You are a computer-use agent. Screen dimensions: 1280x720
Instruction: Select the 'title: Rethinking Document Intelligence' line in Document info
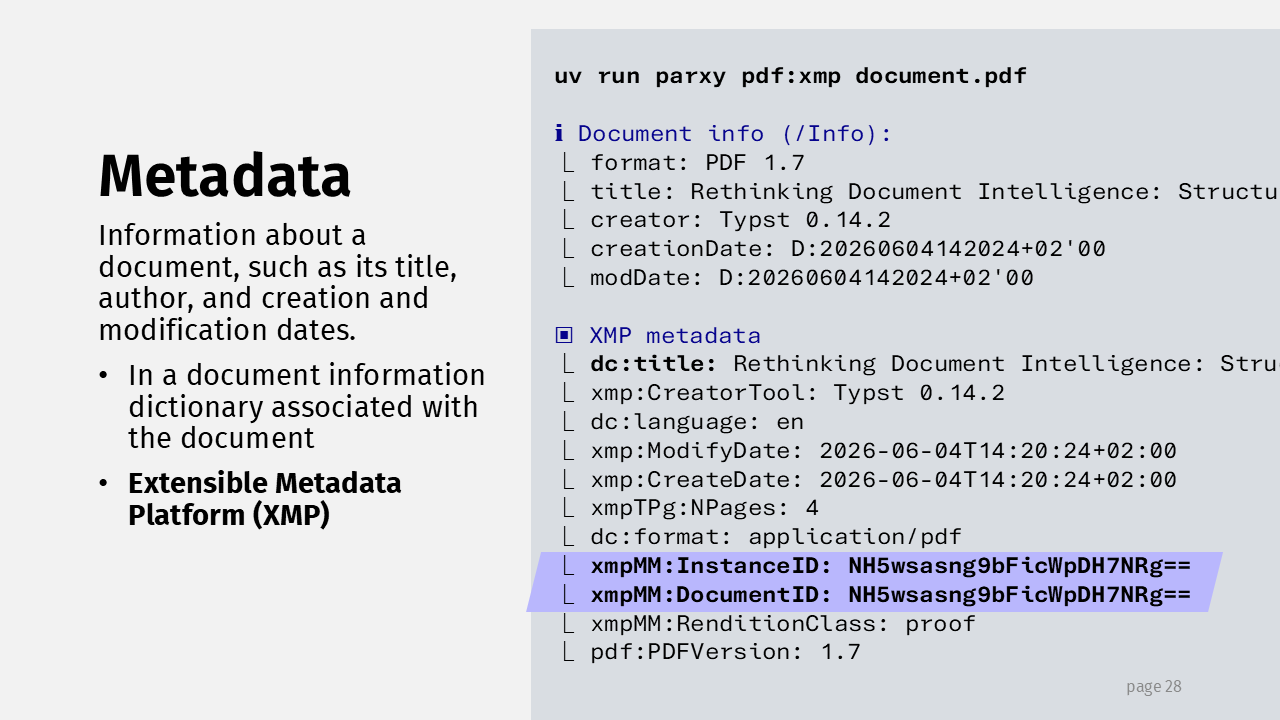[x=921, y=192]
